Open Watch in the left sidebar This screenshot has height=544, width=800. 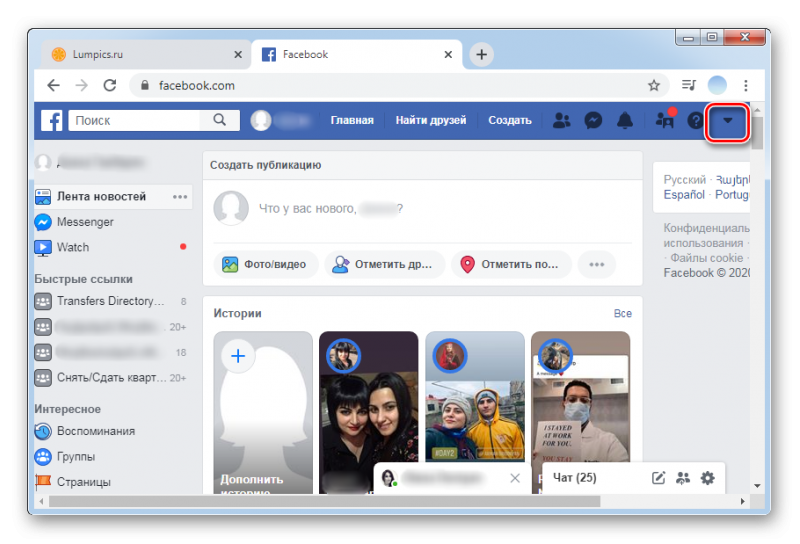[73, 248]
